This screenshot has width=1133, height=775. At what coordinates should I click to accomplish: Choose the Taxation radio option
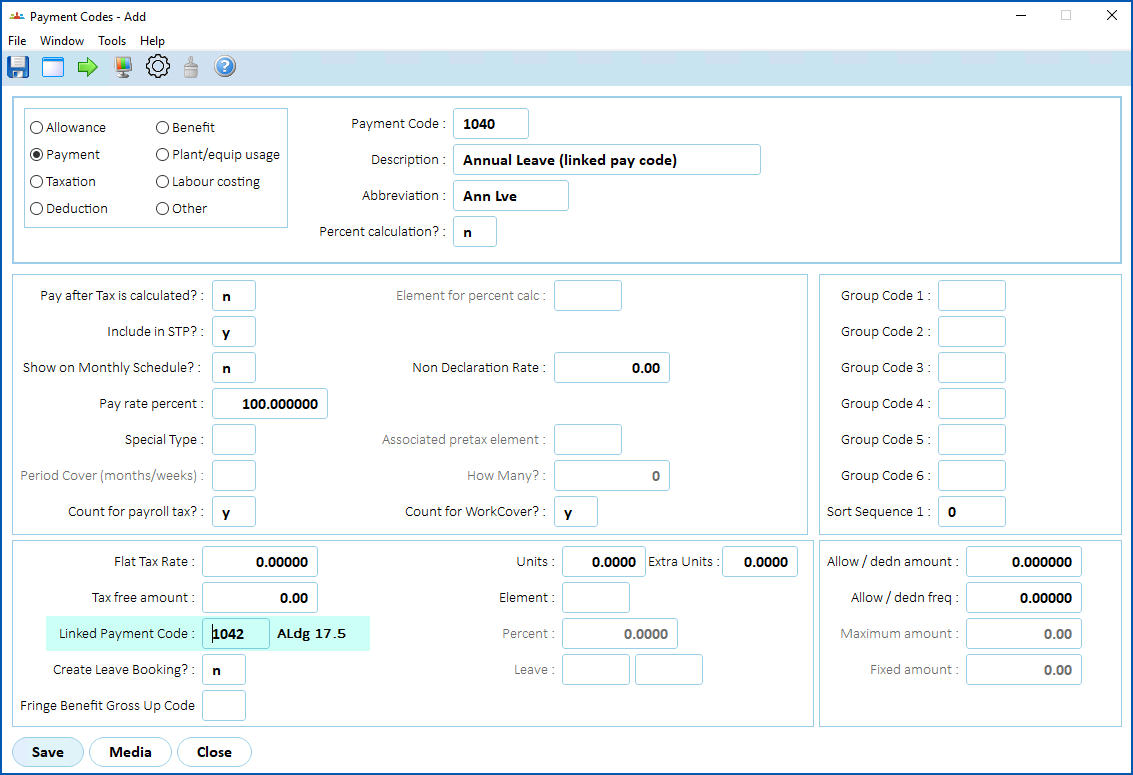(x=37, y=182)
